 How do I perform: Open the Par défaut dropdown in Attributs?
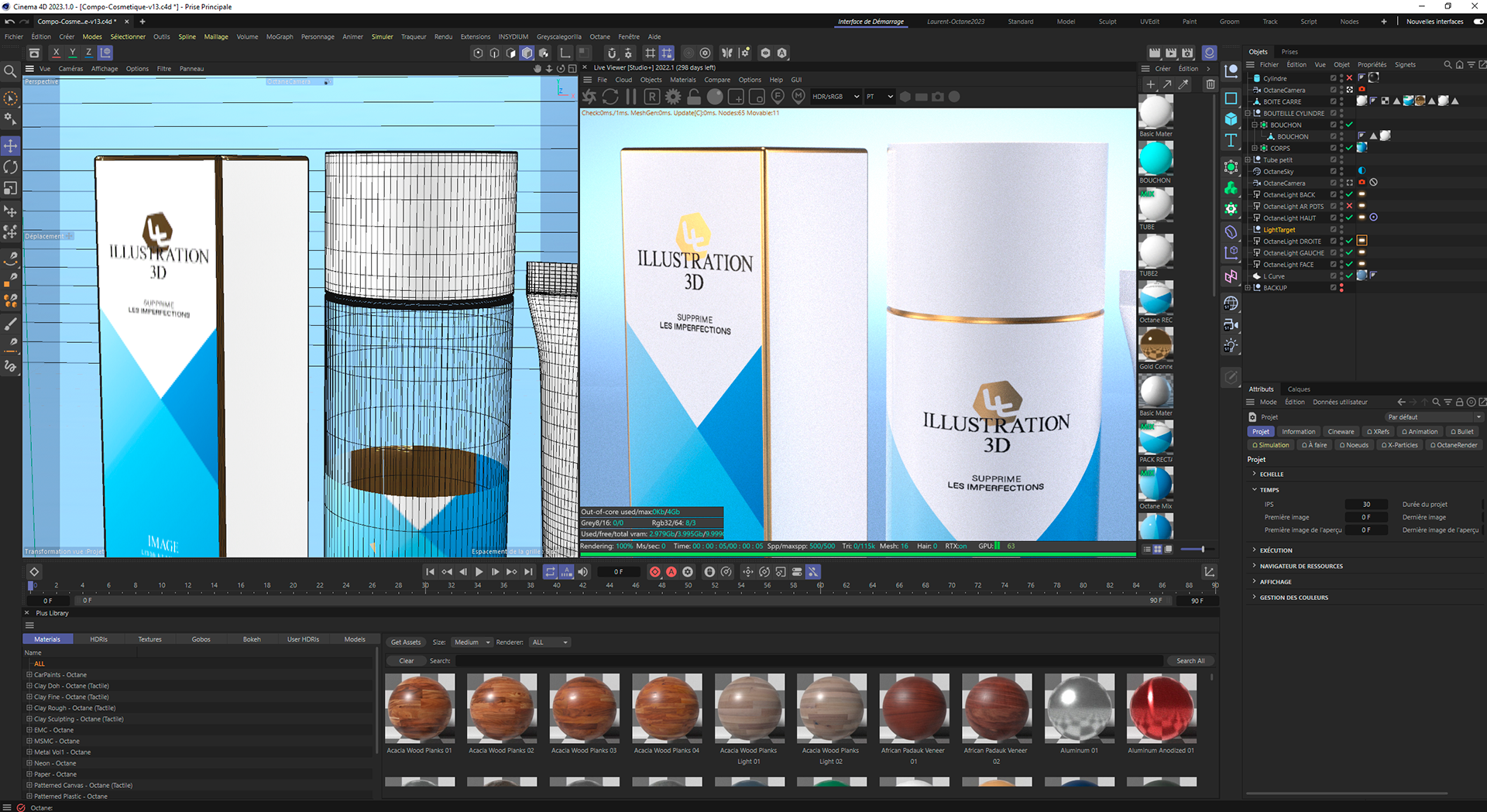pyautogui.click(x=1433, y=416)
